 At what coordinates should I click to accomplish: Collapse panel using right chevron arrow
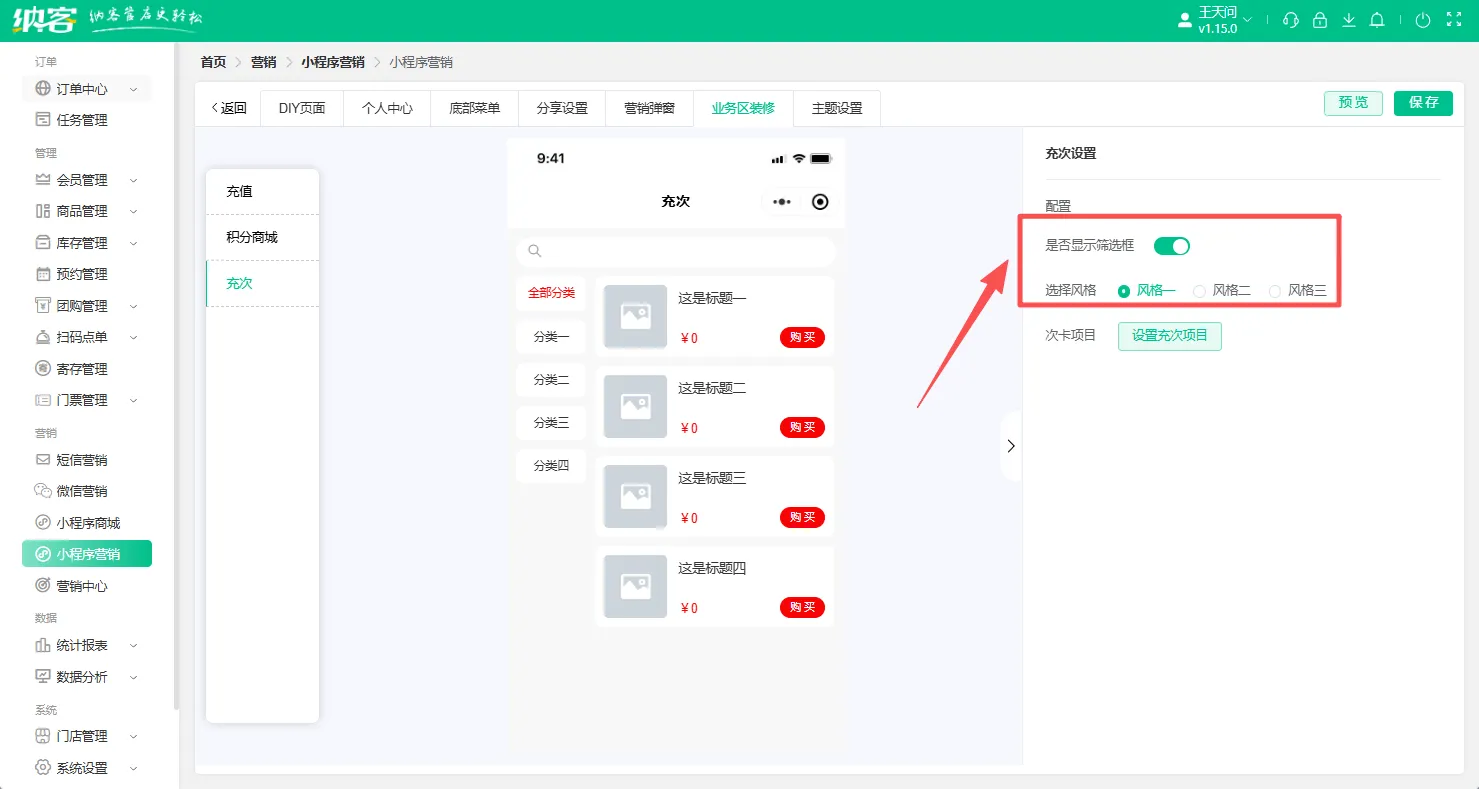click(x=1010, y=445)
